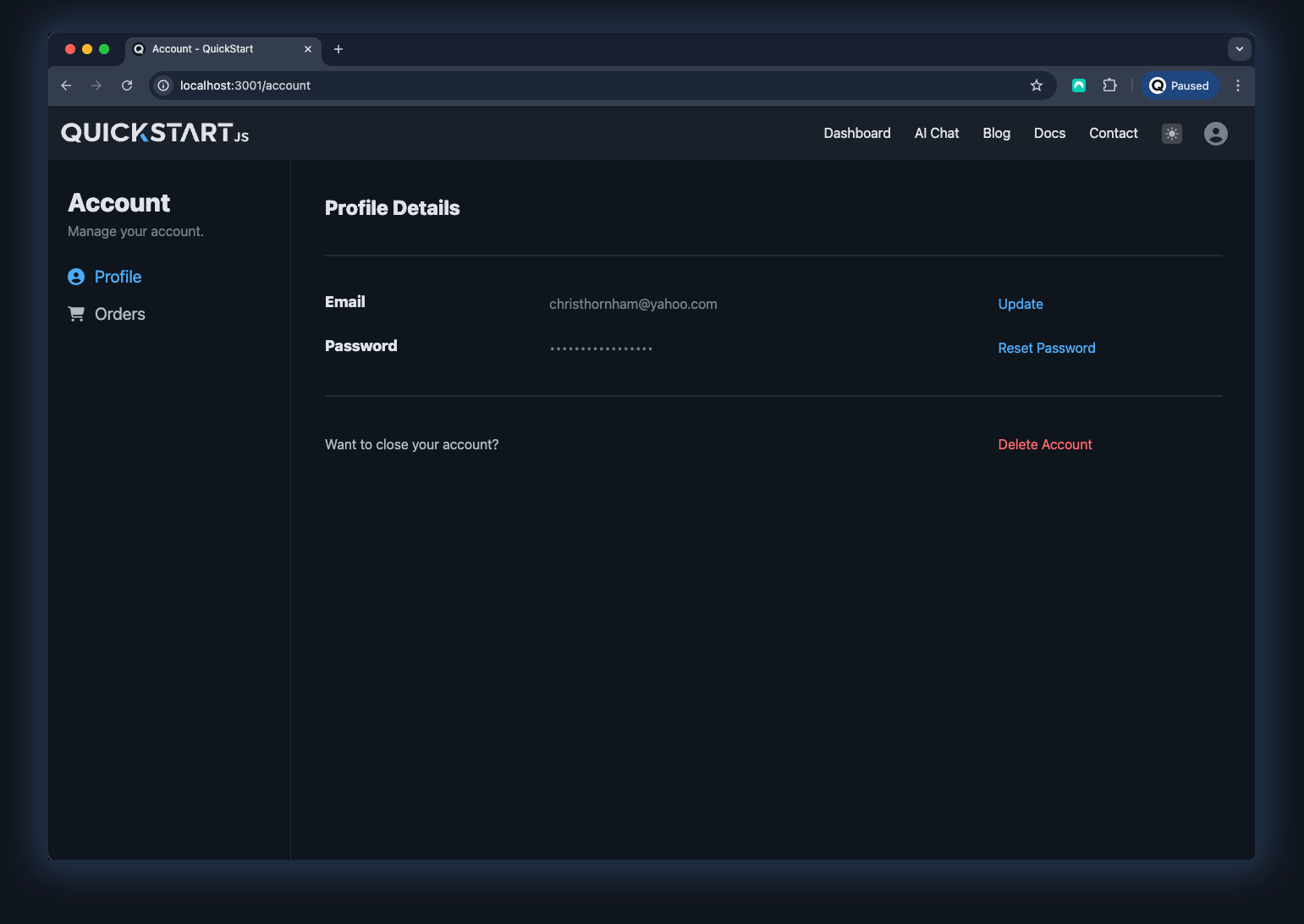Navigate to Dashboard in the navbar
Viewport: 1304px width, 924px height.
[856, 134]
